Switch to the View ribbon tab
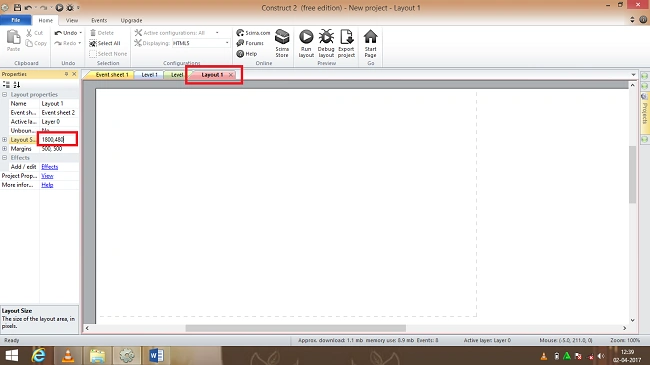This screenshot has width=650, height=365. 72,20
